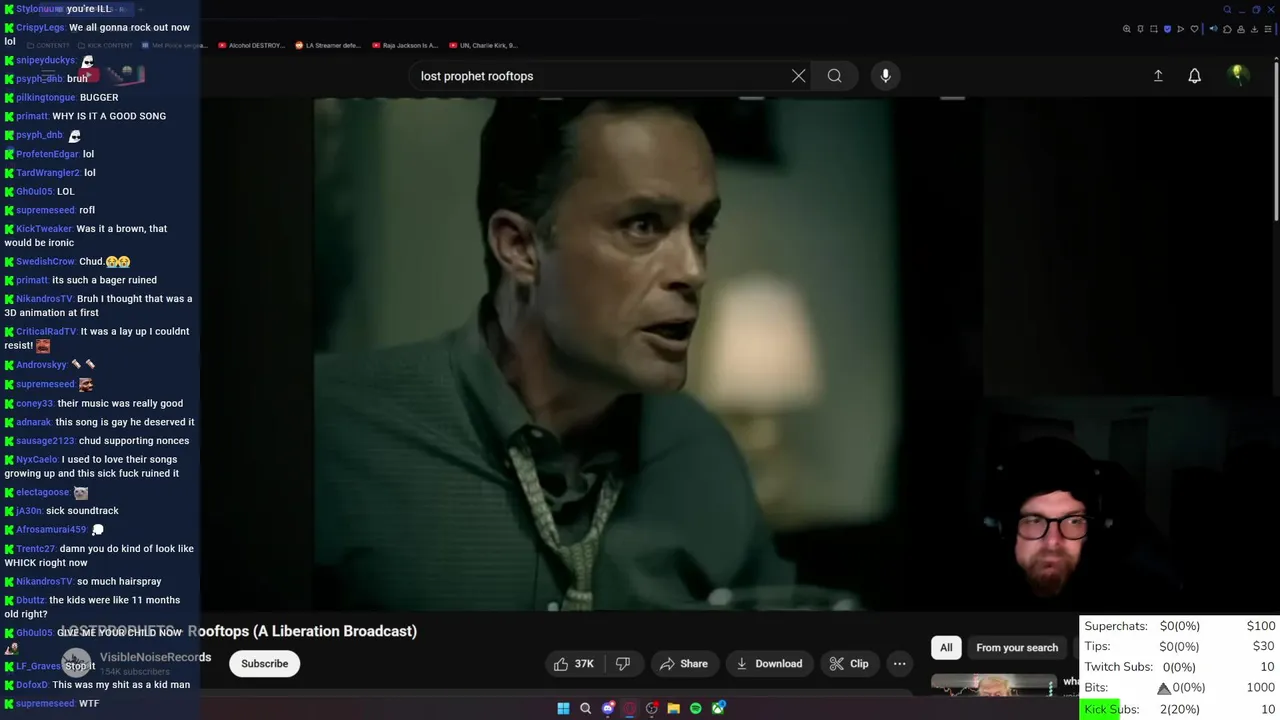Image resolution: width=1280 pixels, height=720 pixels.
Task: Click the Download button
Action: (769, 664)
